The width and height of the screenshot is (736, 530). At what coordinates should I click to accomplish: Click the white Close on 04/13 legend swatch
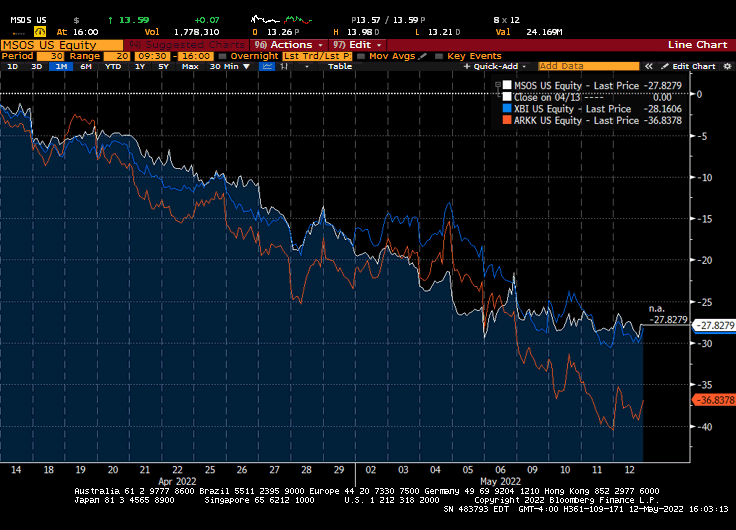pos(507,97)
